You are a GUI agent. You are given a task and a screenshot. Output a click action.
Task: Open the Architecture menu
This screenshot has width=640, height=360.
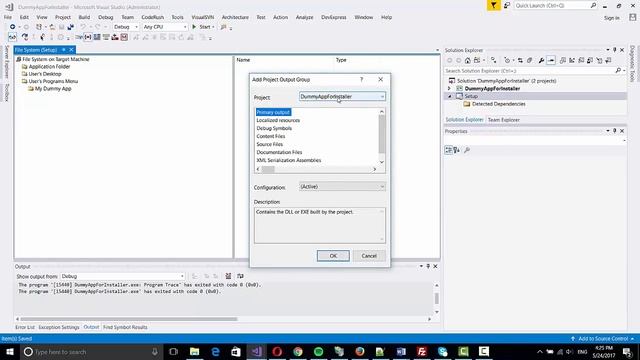coord(235,17)
